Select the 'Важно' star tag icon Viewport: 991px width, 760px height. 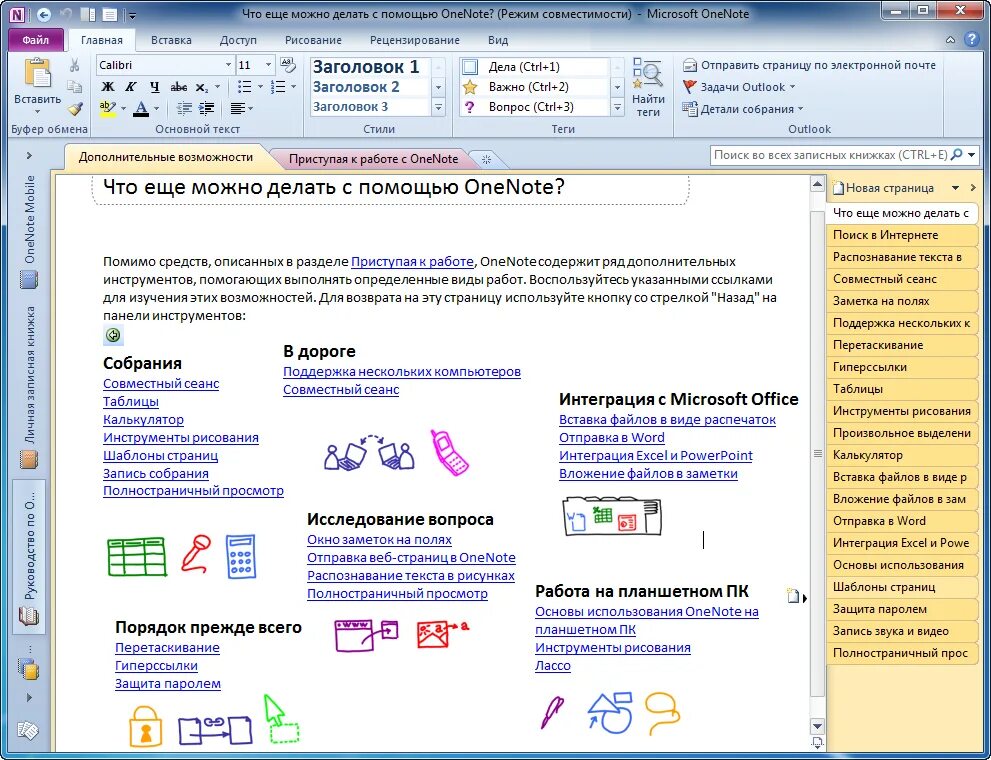click(x=470, y=86)
